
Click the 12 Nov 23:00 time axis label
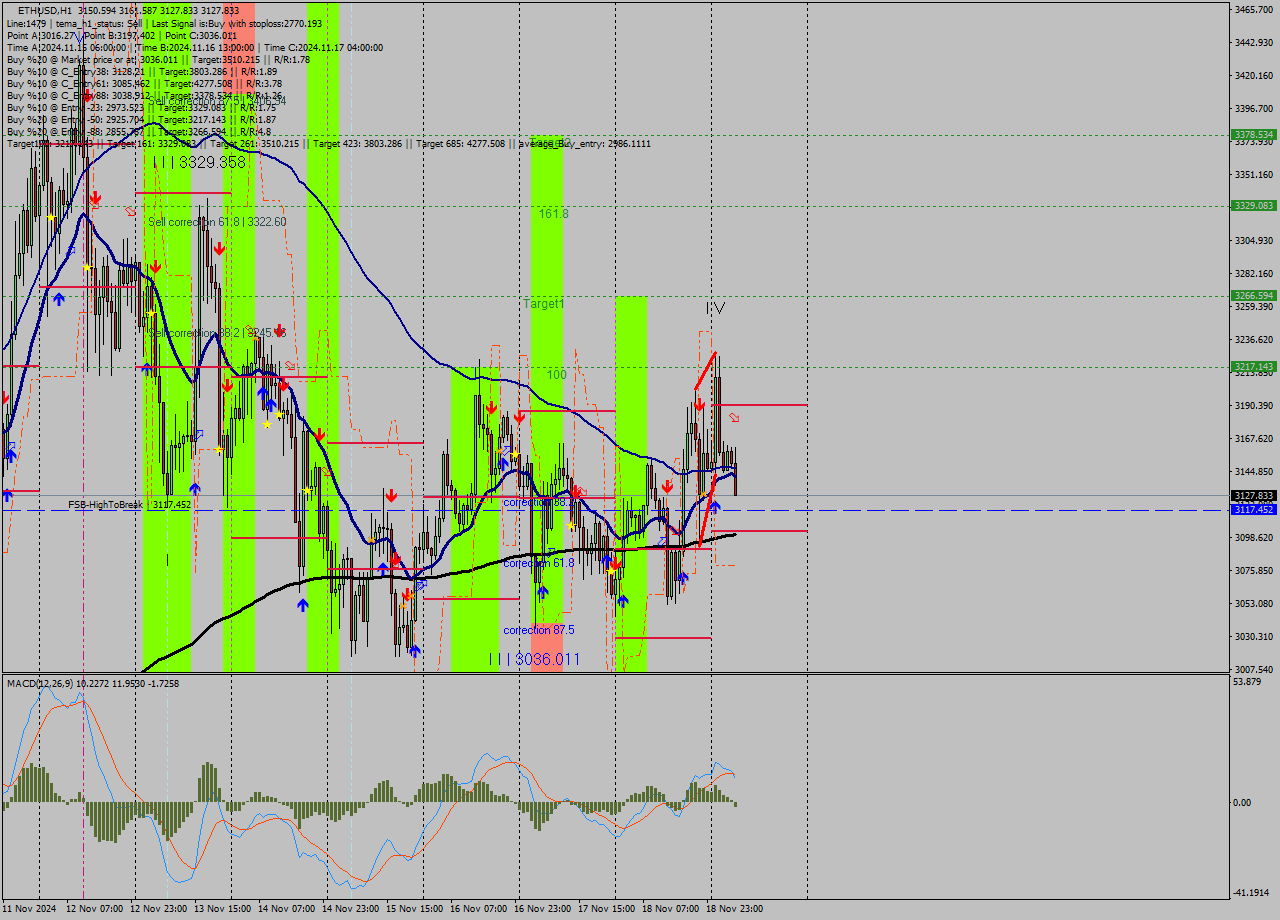[x=159, y=909]
